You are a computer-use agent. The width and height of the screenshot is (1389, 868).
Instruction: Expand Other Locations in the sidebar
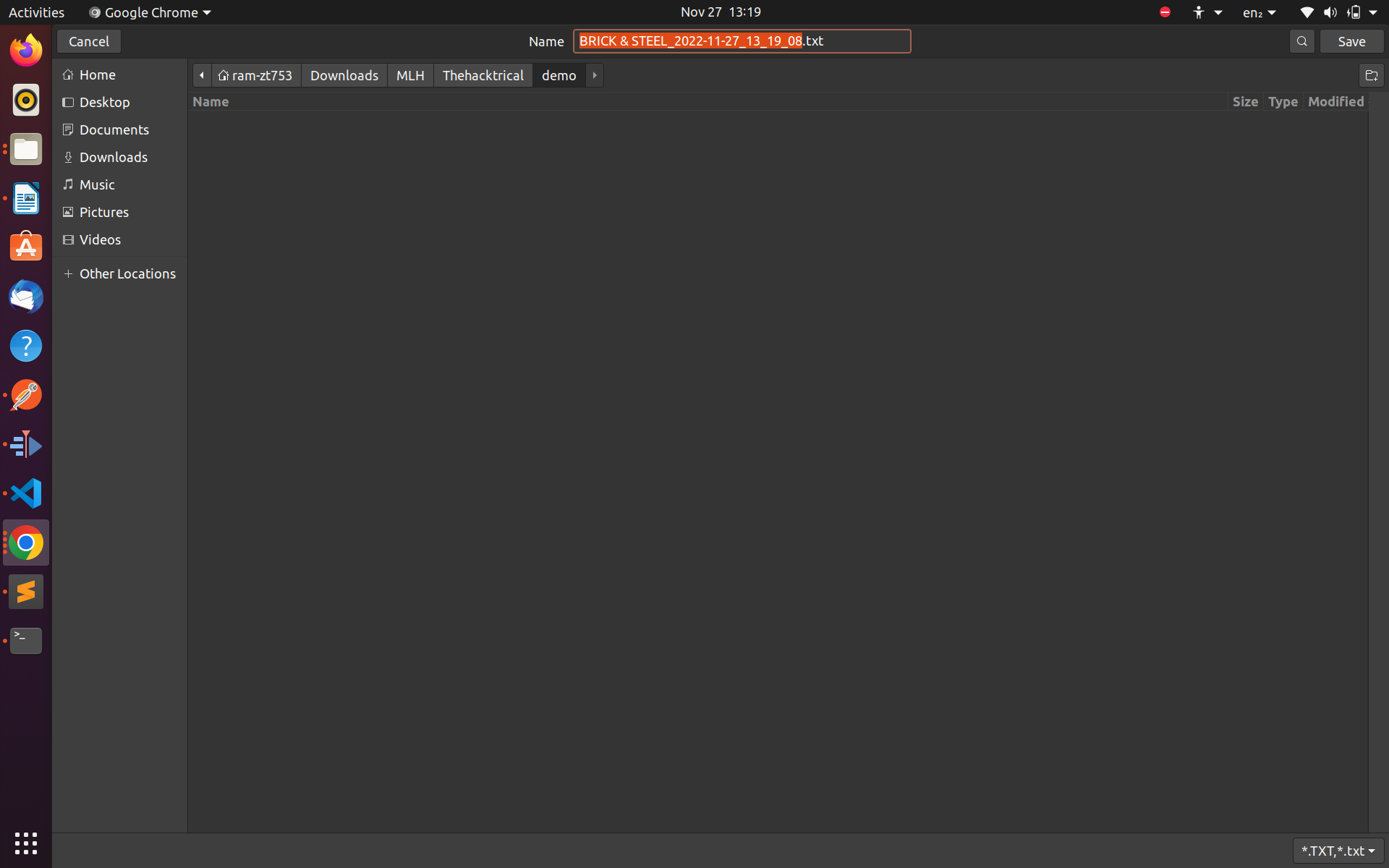(127, 273)
